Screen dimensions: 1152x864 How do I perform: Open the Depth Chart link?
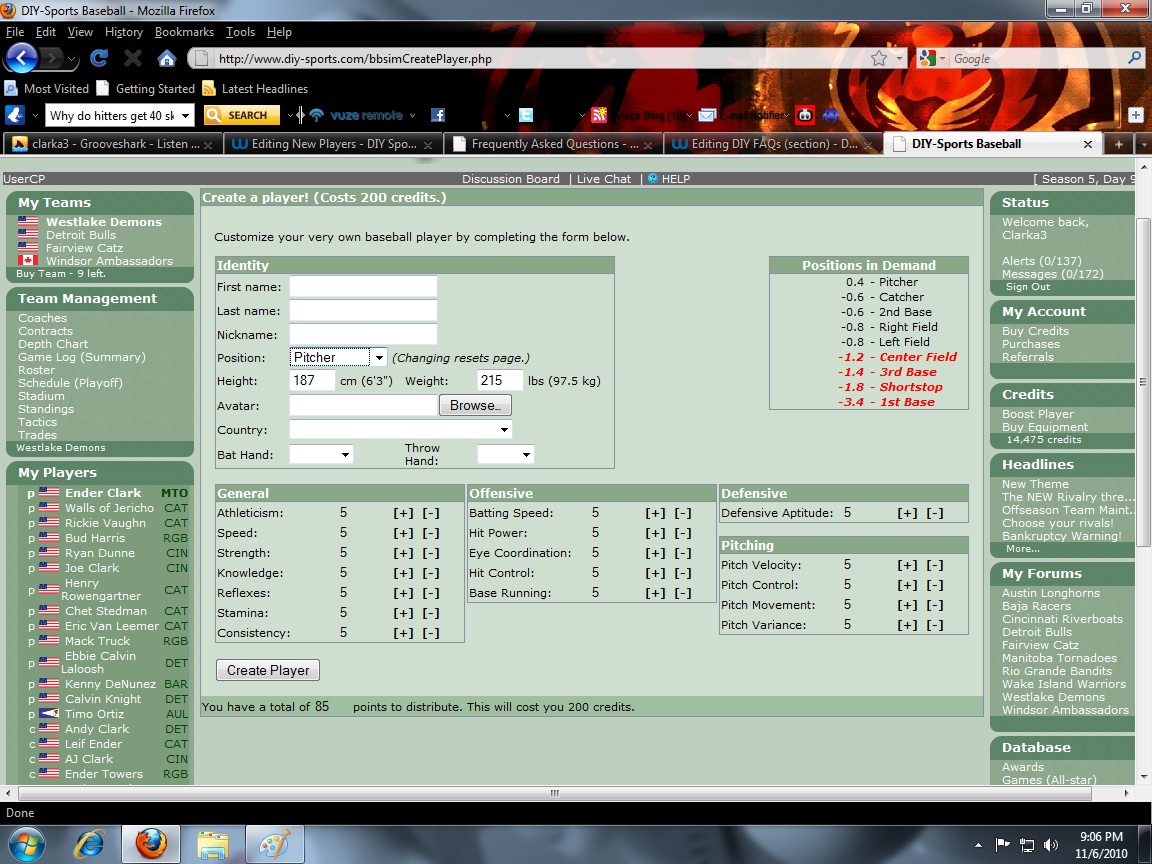coord(53,344)
